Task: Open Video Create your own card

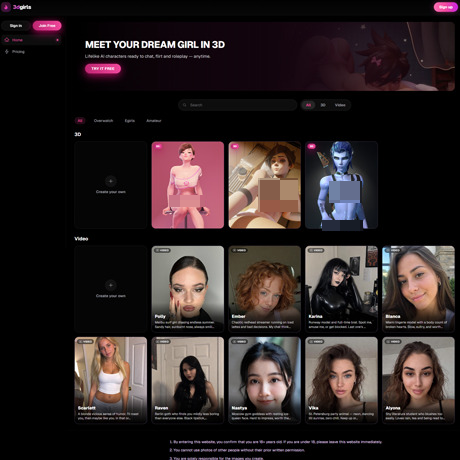Action: point(111,289)
